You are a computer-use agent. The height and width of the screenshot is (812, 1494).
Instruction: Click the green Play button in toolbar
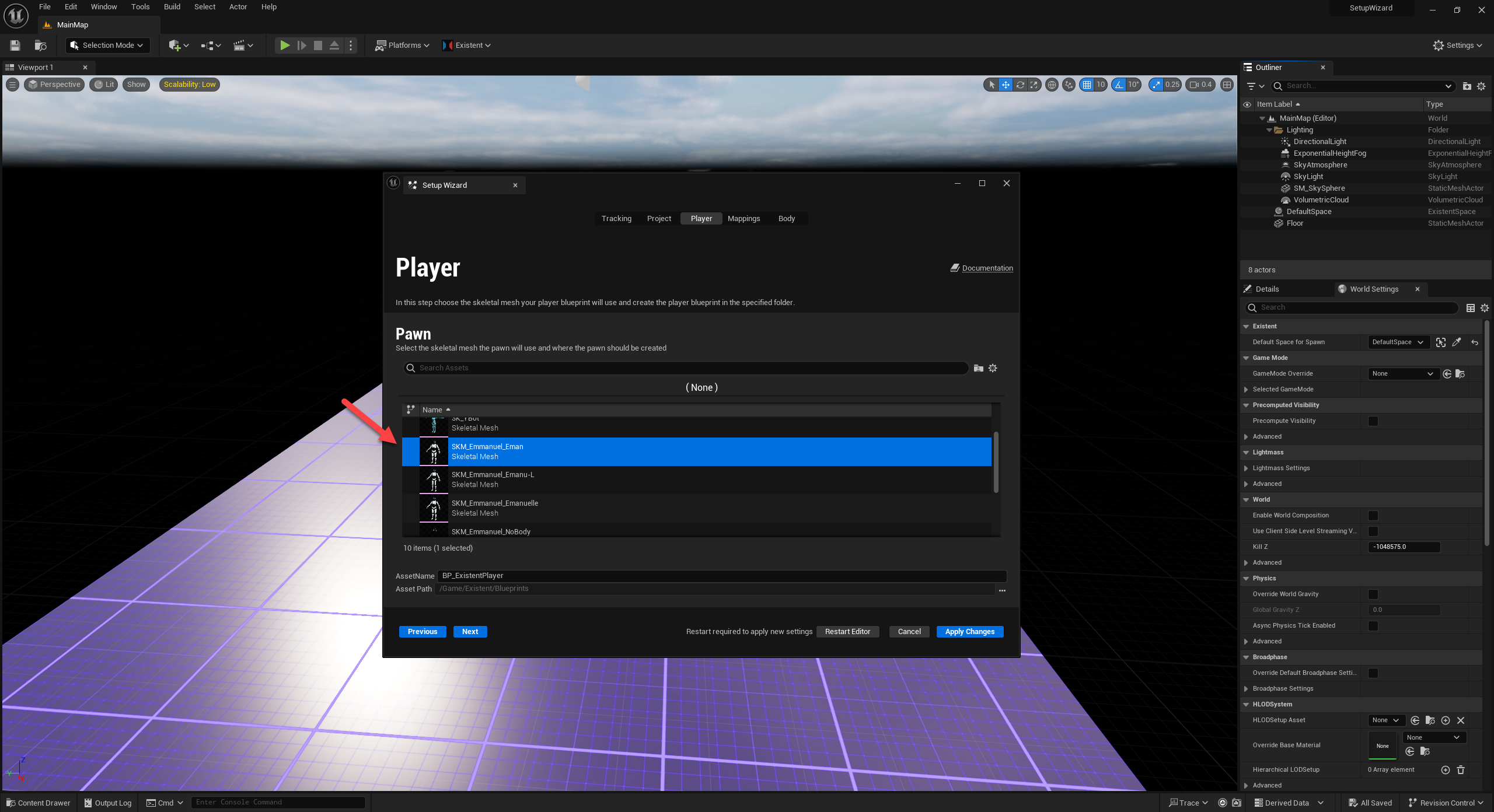[x=284, y=45]
